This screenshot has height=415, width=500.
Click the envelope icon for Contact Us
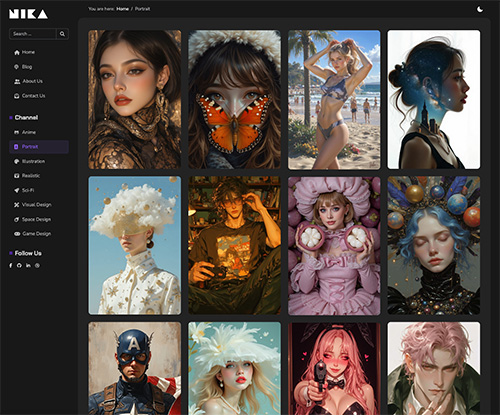coord(16,96)
